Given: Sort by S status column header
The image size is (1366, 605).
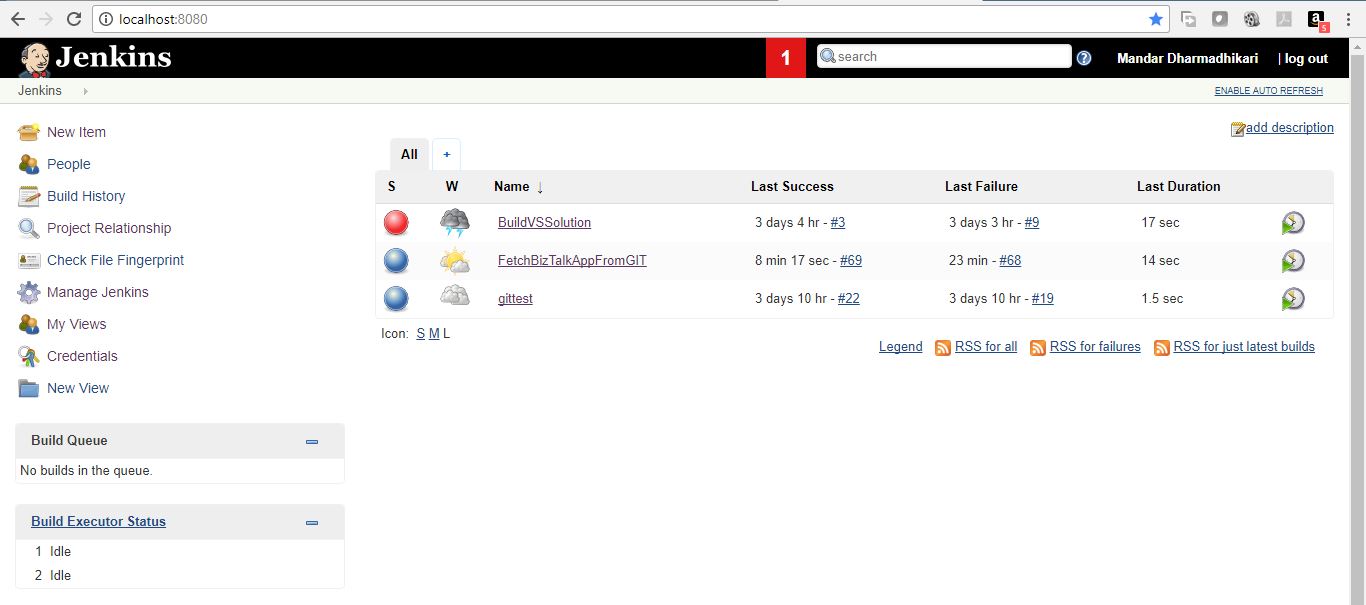Looking at the screenshot, I should (x=392, y=186).
